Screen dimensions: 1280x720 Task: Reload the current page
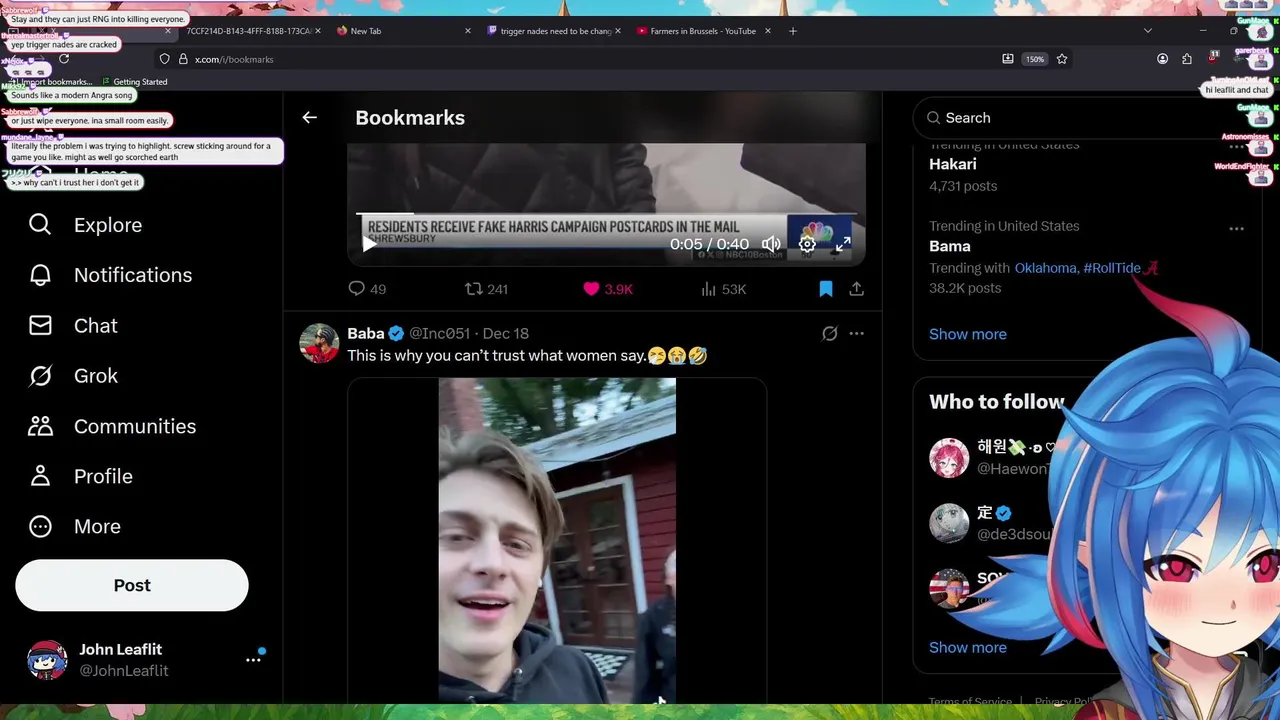64,59
